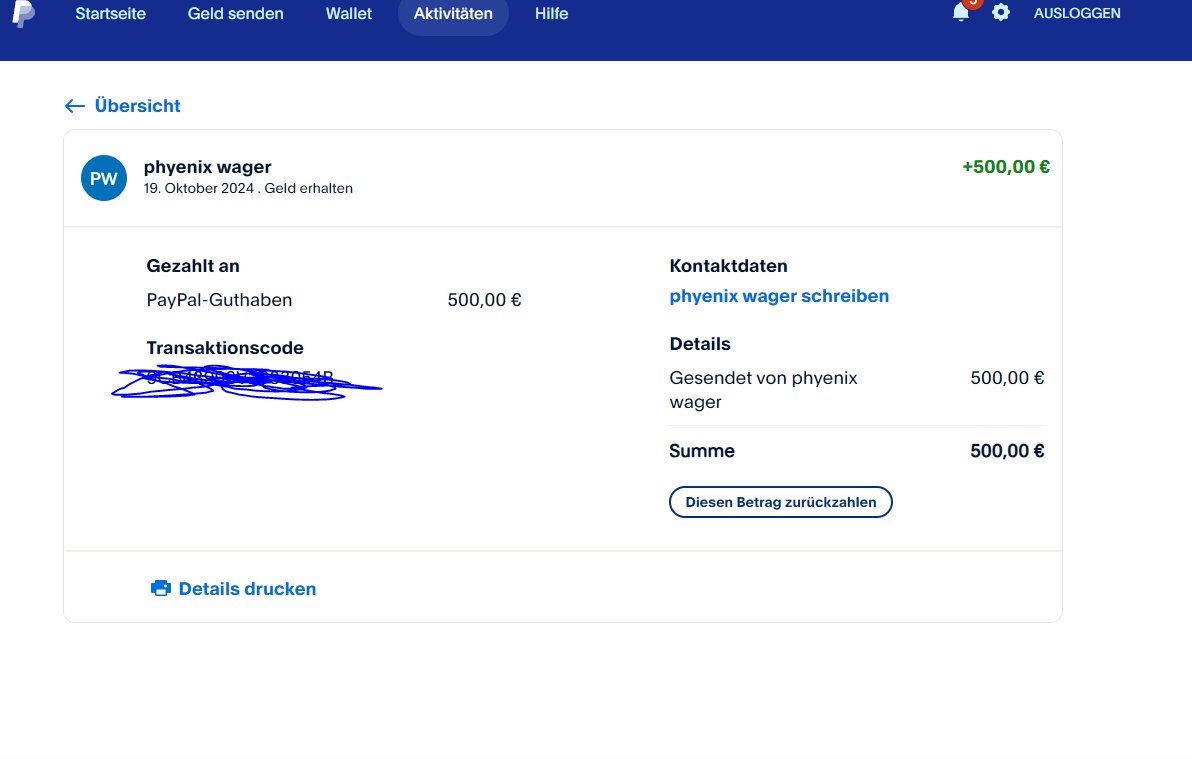Viewport: 1192px width, 759px height.
Task: Click the PayPal logo in header
Action: click(24, 14)
